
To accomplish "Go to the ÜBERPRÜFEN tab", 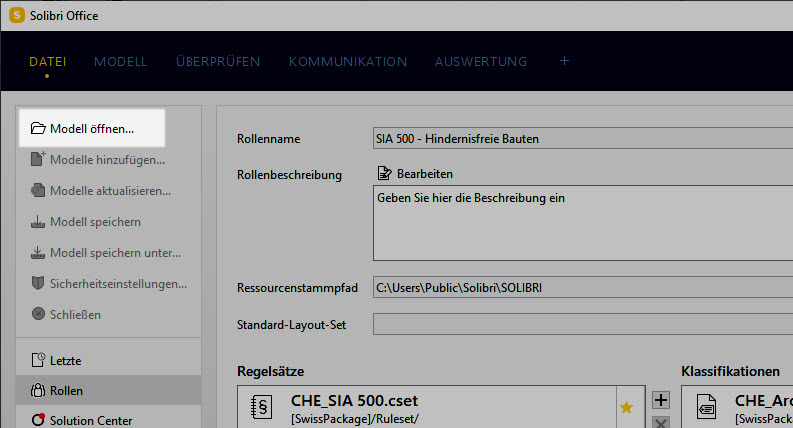I will click(x=218, y=62).
